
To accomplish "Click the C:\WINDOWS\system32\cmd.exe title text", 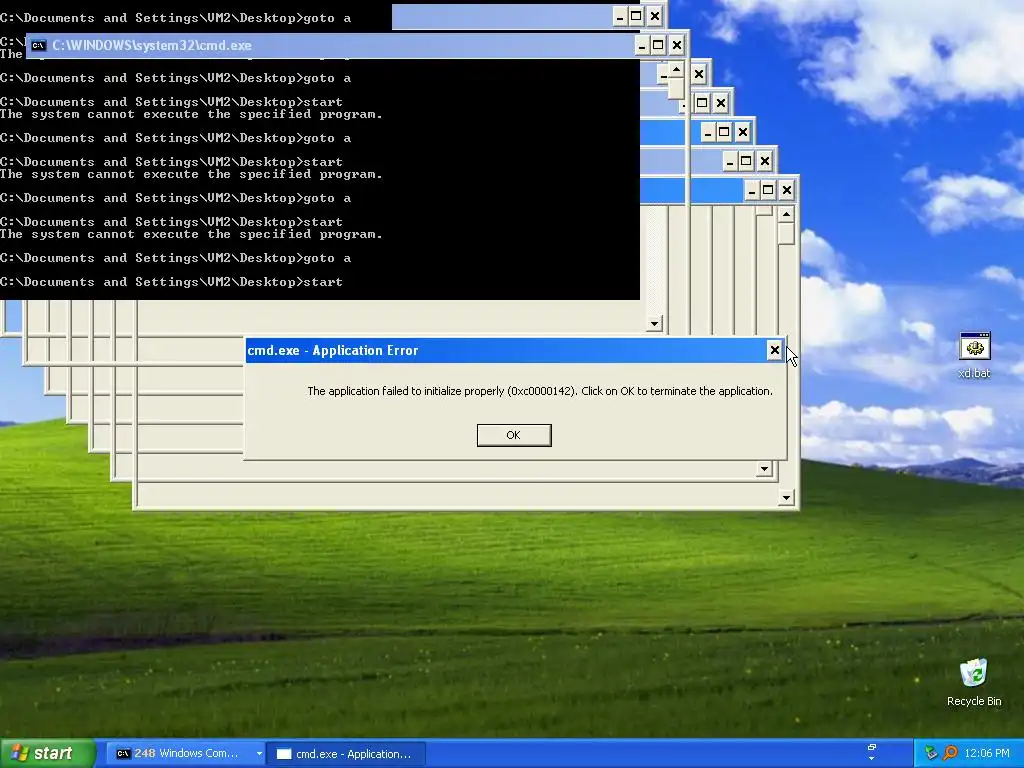I will click(x=152, y=45).
